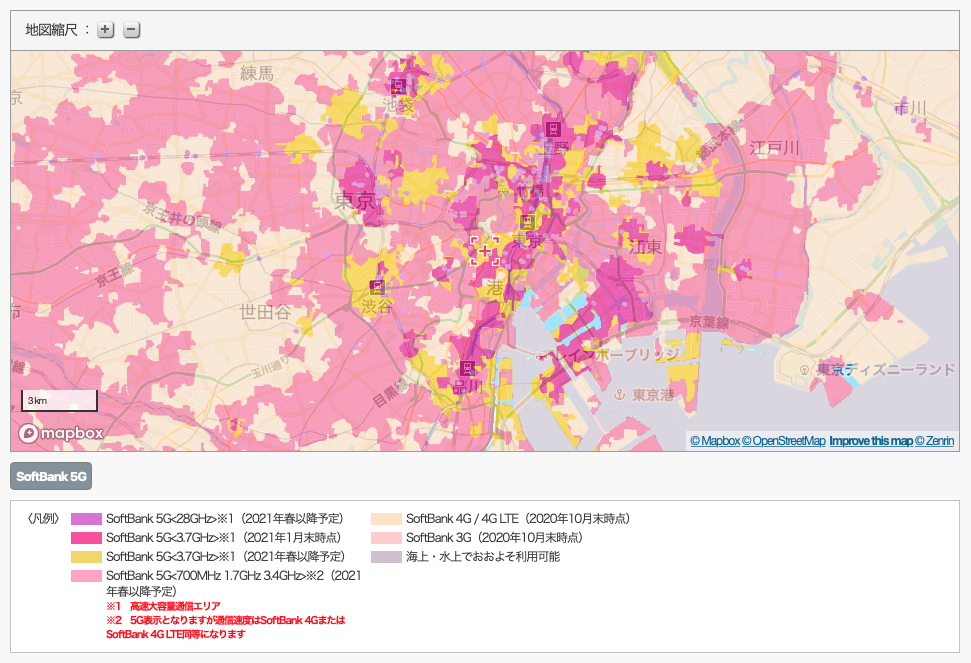971x663 pixels.
Task: Select the SoftBank 5G tab button
Action: (x=51, y=476)
